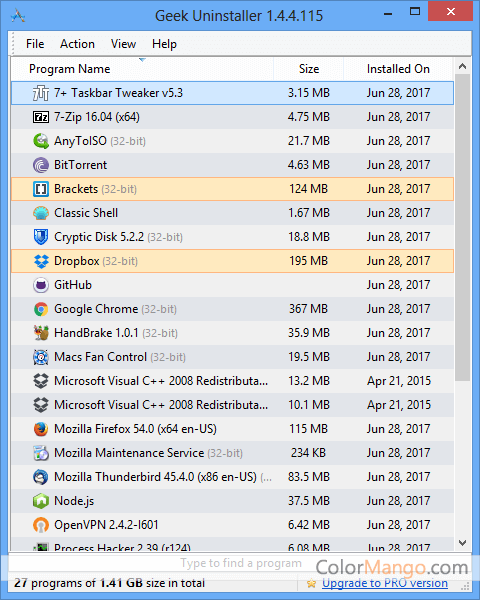This screenshot has height=600, width=480.
Task: Select 'Node.js' program name
Action: pyautogui.click(x=74, y=501)
